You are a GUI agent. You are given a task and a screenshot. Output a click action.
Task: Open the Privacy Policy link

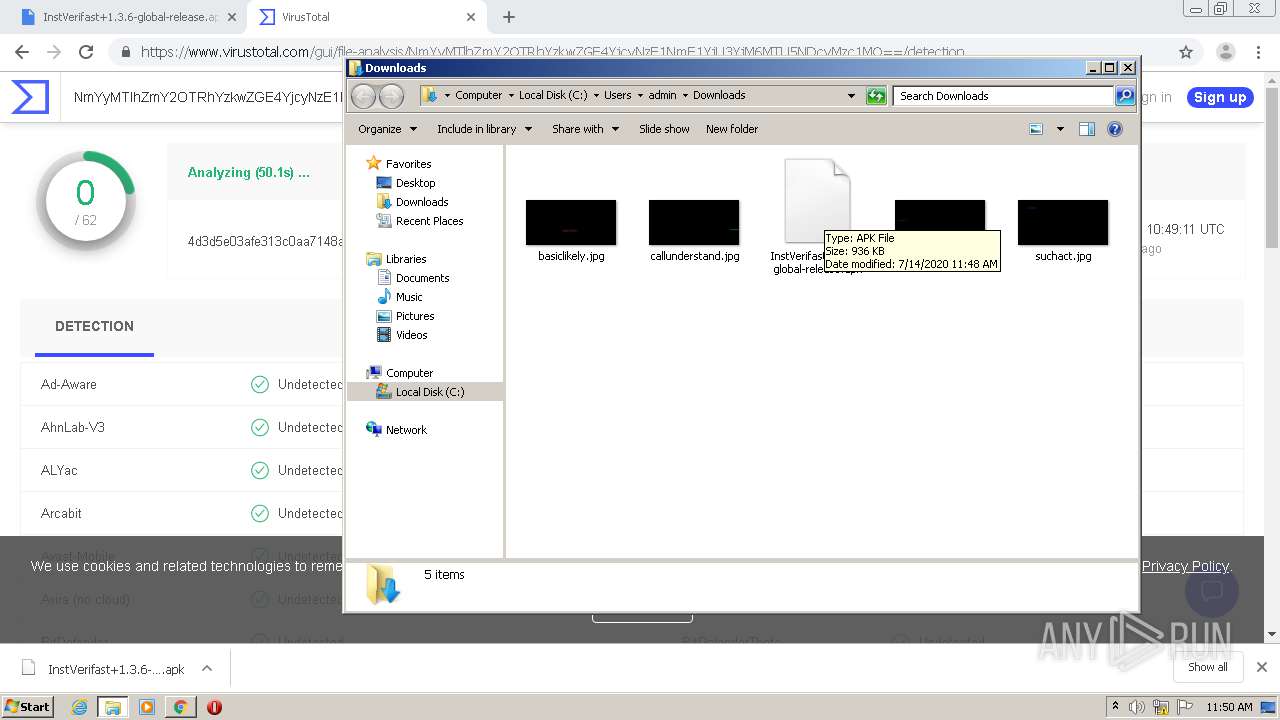click(1185, 566)
